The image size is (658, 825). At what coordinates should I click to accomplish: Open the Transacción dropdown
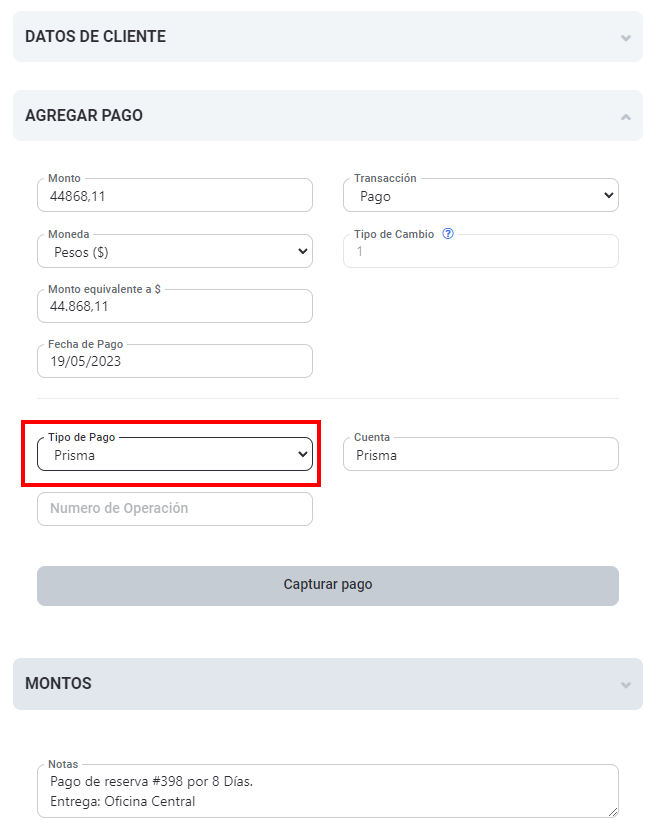481,197
